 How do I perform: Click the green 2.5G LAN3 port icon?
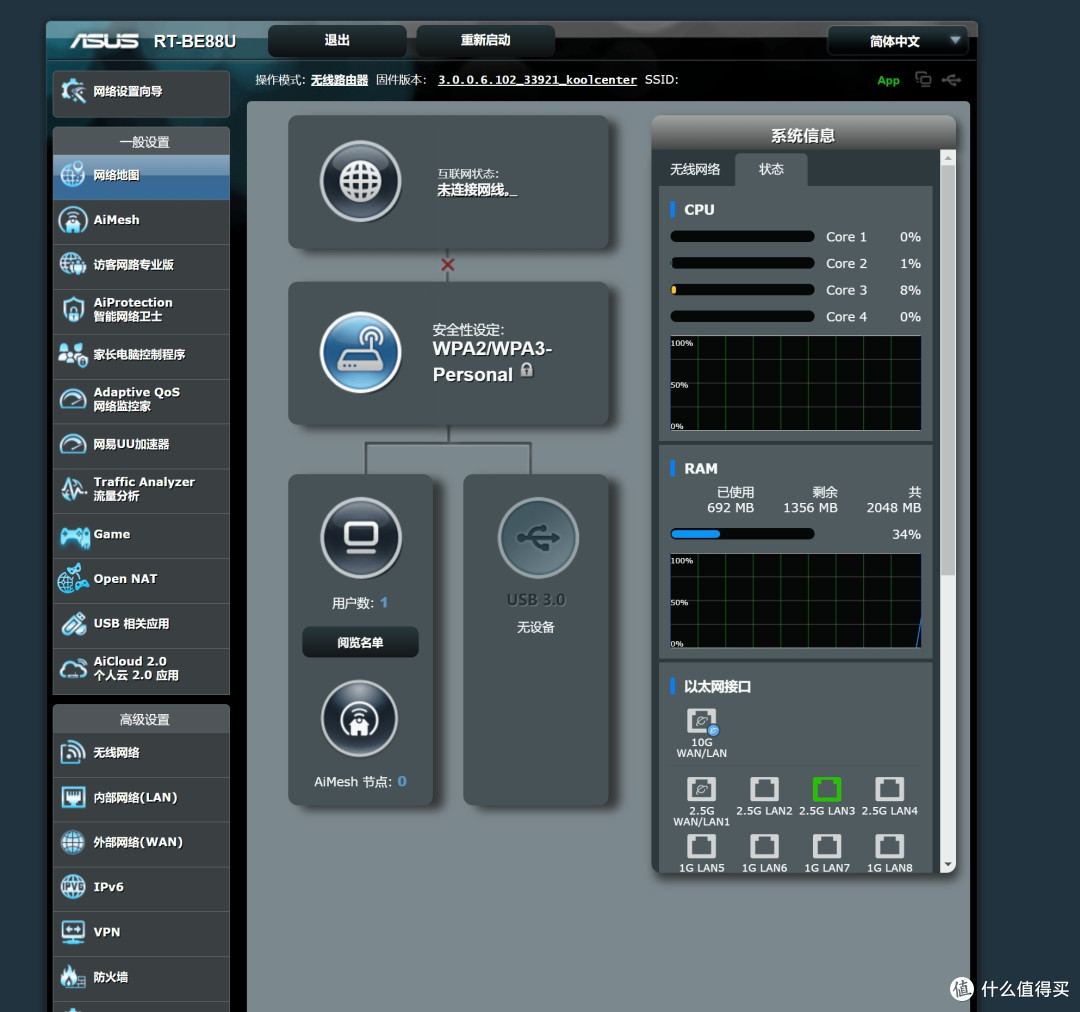click(826, 789)
